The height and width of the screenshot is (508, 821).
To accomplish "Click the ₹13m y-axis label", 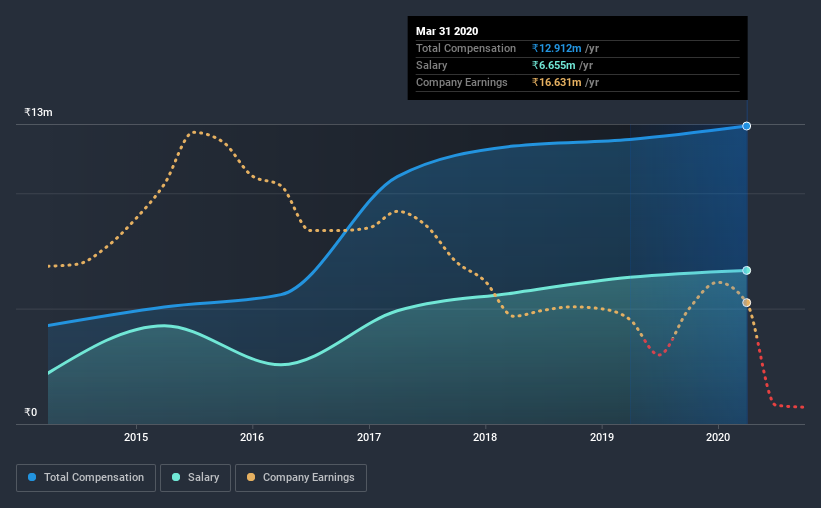I will coord(38,112).
